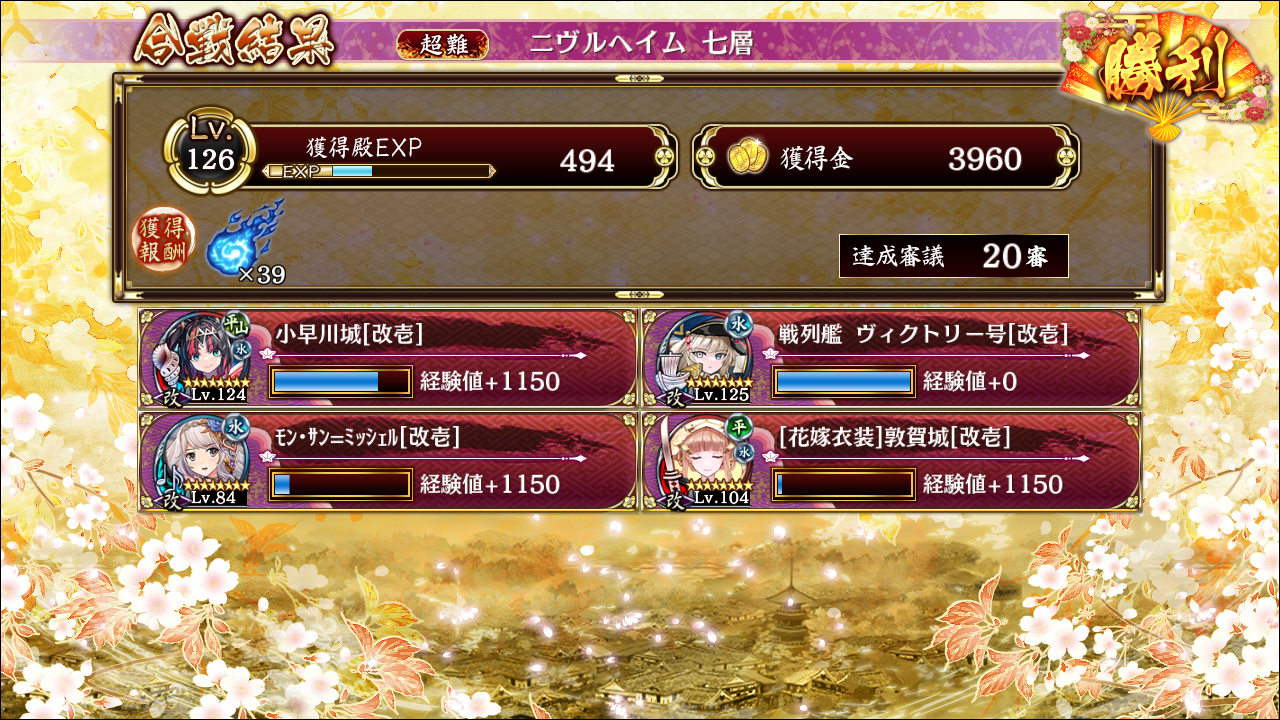This screenshot has height=720, width=1280.
Task: Click the 達成審議 20審 box
Action: click(954, 256)
